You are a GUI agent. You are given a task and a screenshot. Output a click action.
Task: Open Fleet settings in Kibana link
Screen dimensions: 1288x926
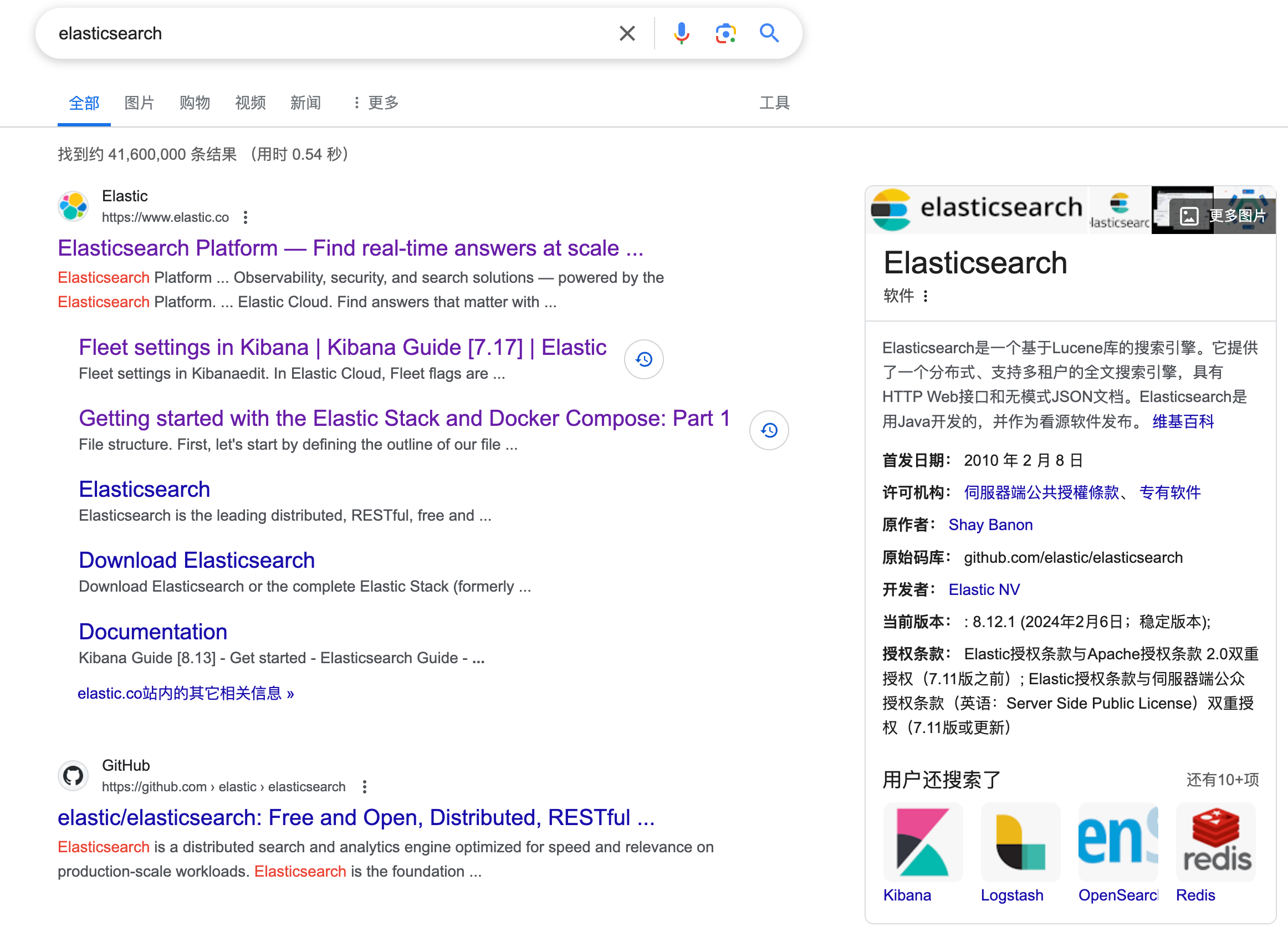(x=343, y=347)
